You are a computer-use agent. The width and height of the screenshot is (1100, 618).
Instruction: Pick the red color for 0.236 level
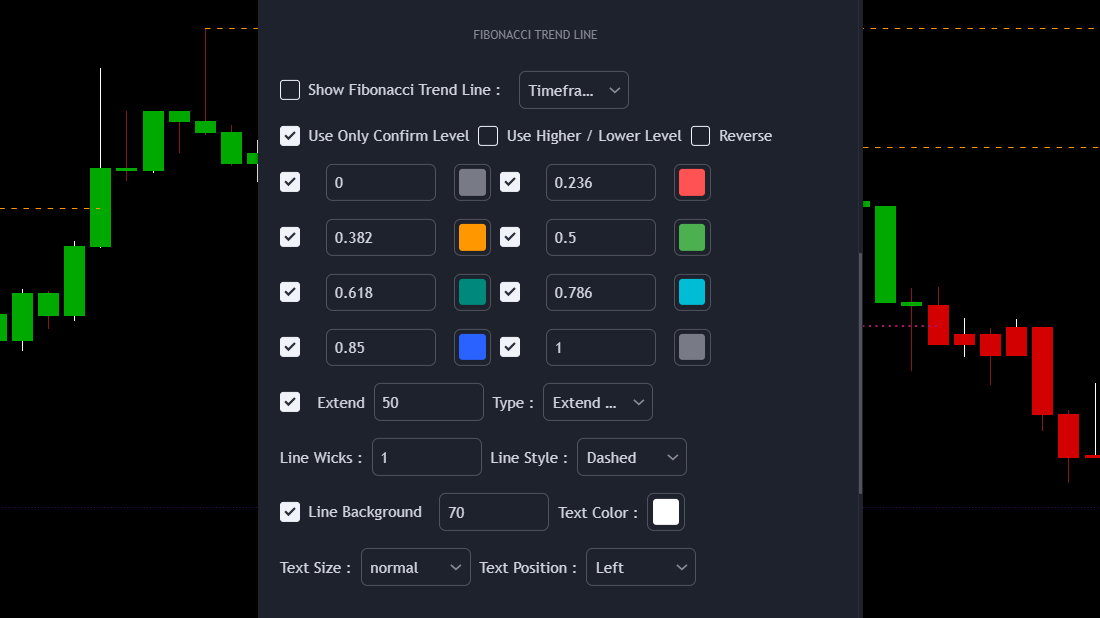(692, 182)
